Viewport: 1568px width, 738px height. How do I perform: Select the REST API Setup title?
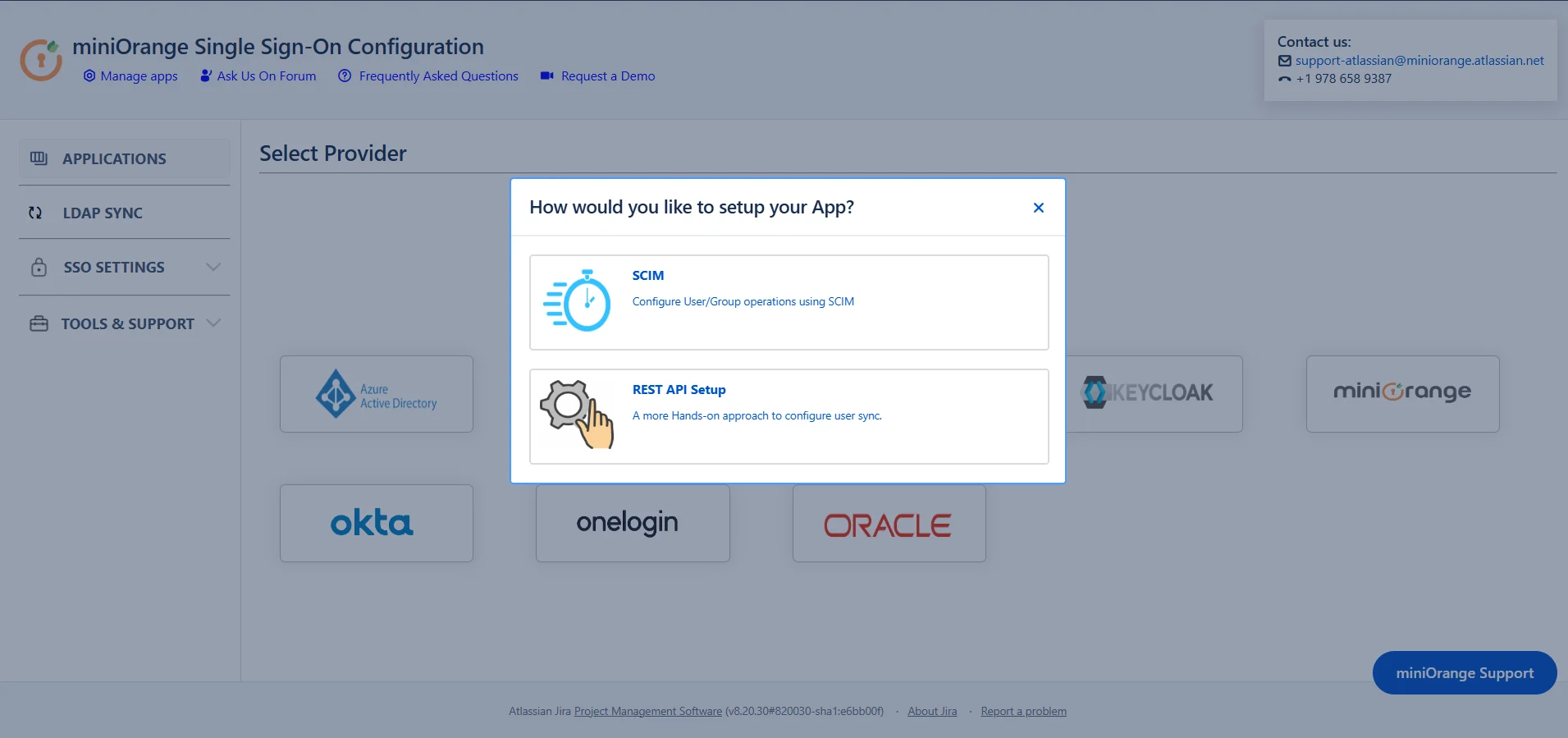679,390
